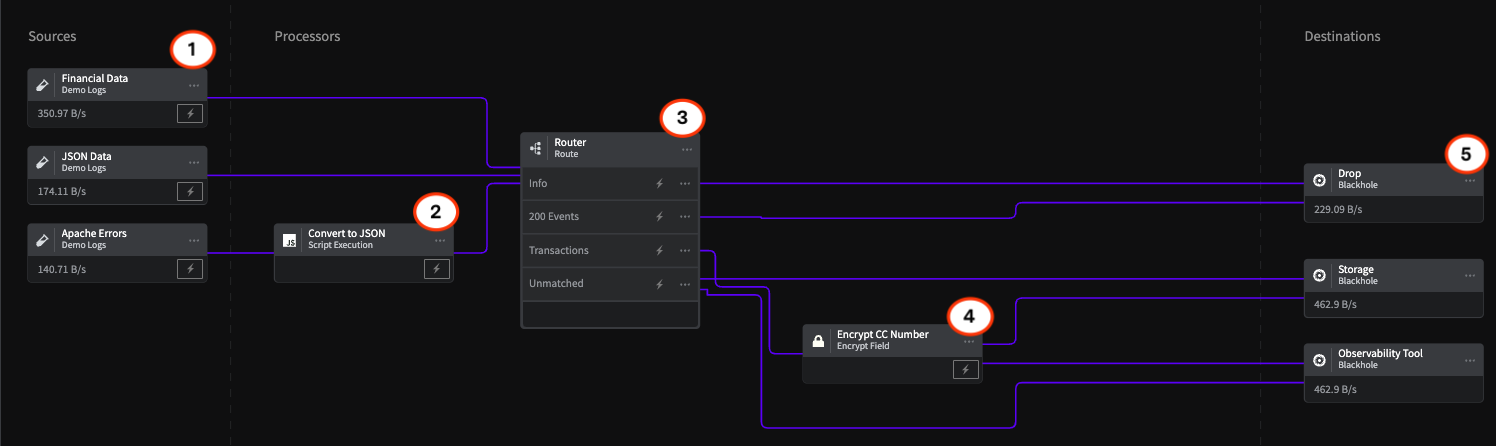Image resolution: width=1496 pixels, height=446 pixels.
Task: Click the lightning icon on the Unmatched route
Action: tap(659, 284)
